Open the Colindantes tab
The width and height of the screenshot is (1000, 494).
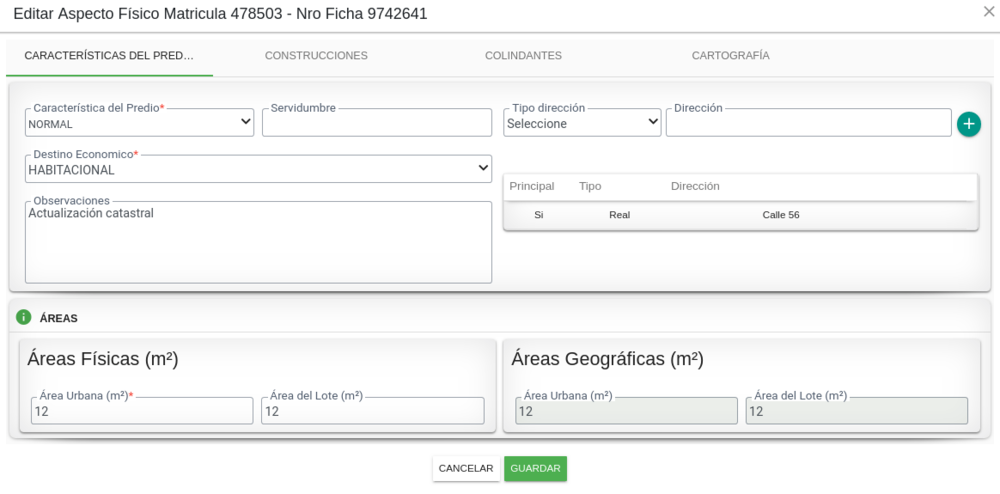click(x=523, y=56)
